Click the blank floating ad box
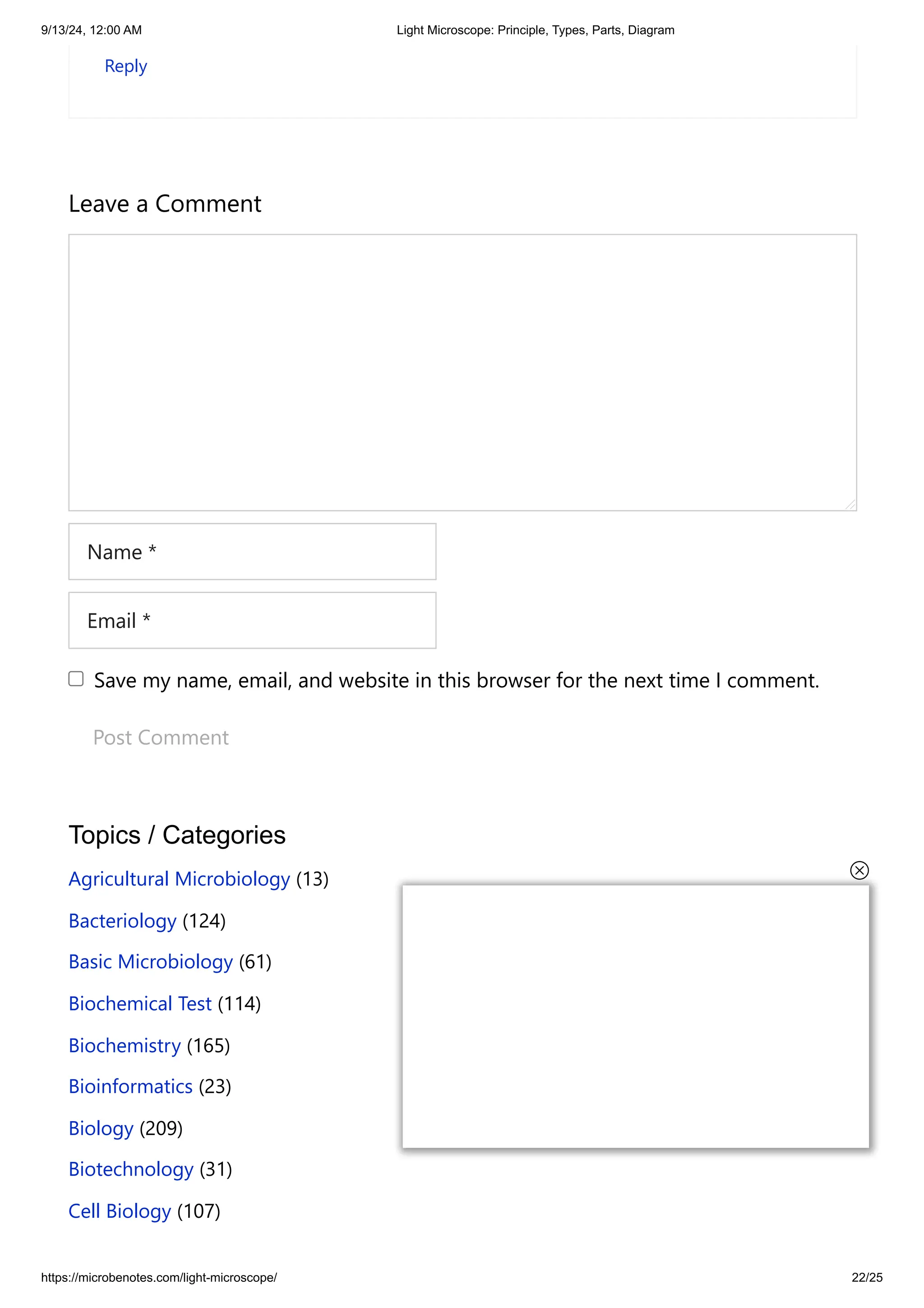The width and height of the screenshot is (924, 1308). [635, 1016]
